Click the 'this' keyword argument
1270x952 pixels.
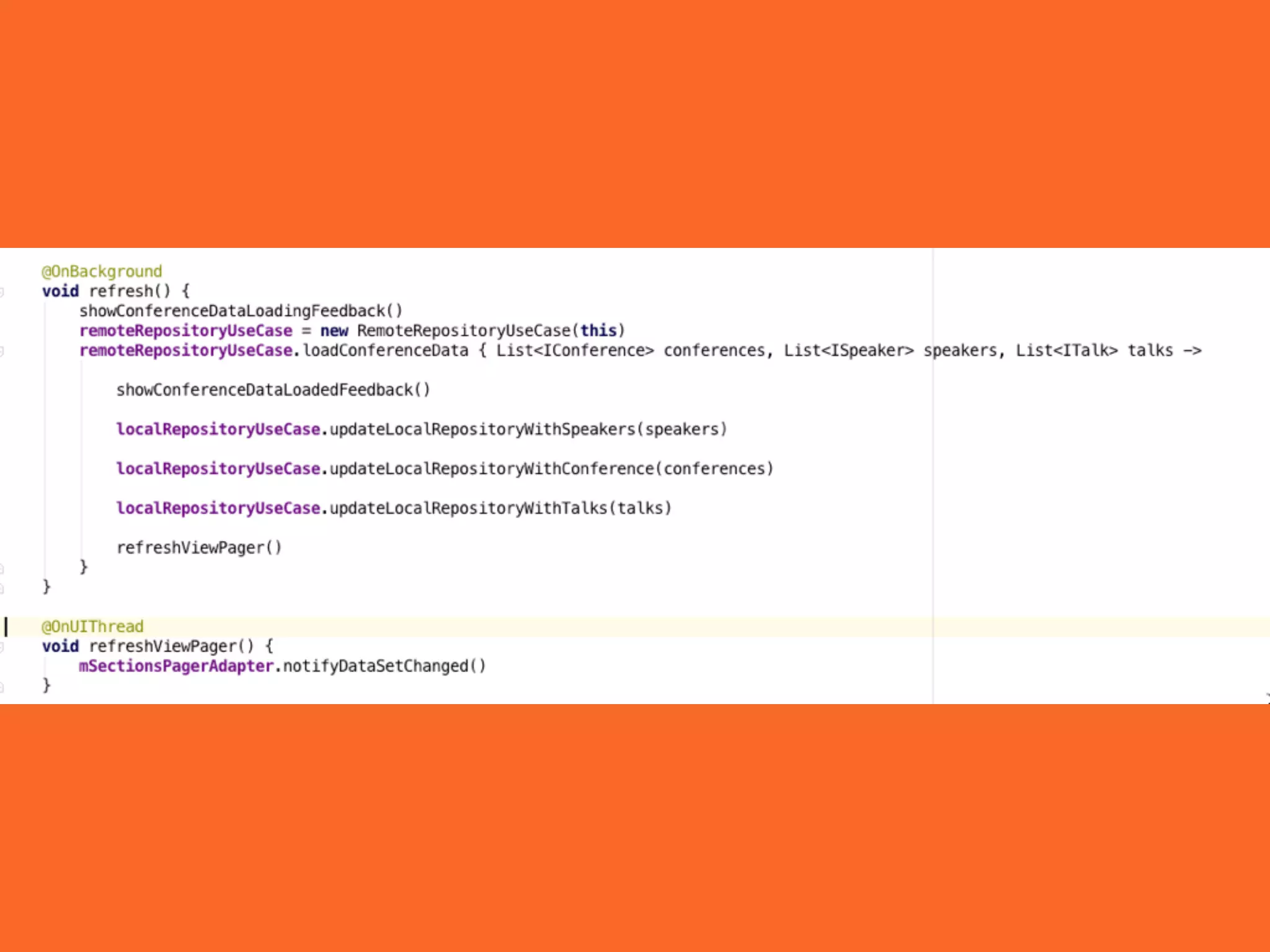coord(598,330)
